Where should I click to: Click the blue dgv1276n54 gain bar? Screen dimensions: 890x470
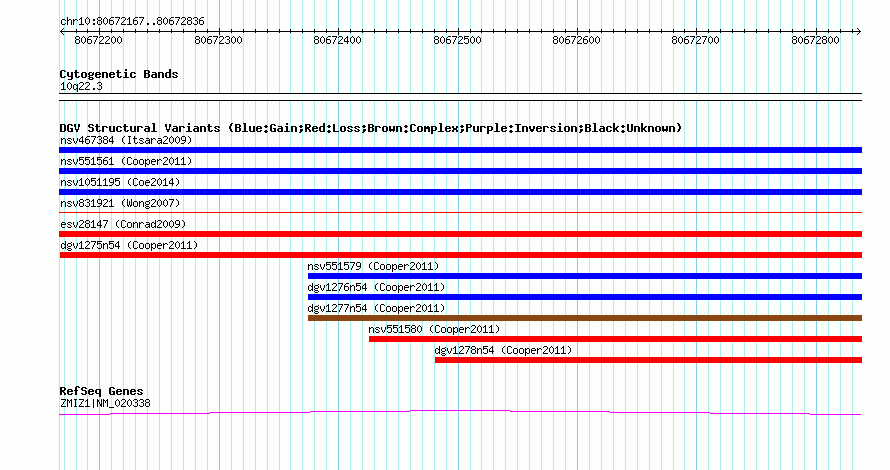click(585, 297)
